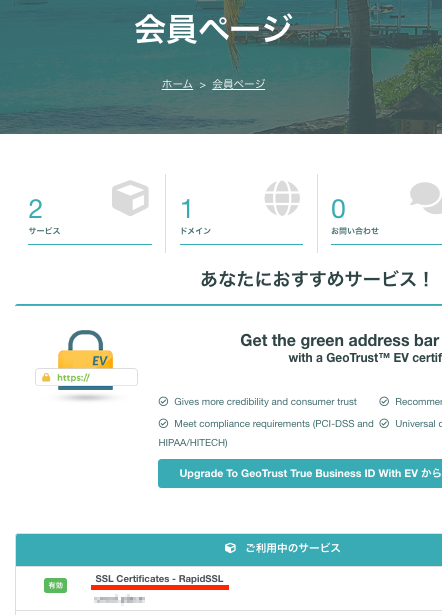This screenshot has height=615, width=442.
Task: Click the green 有効 status badge
Action: click(55, 585)
